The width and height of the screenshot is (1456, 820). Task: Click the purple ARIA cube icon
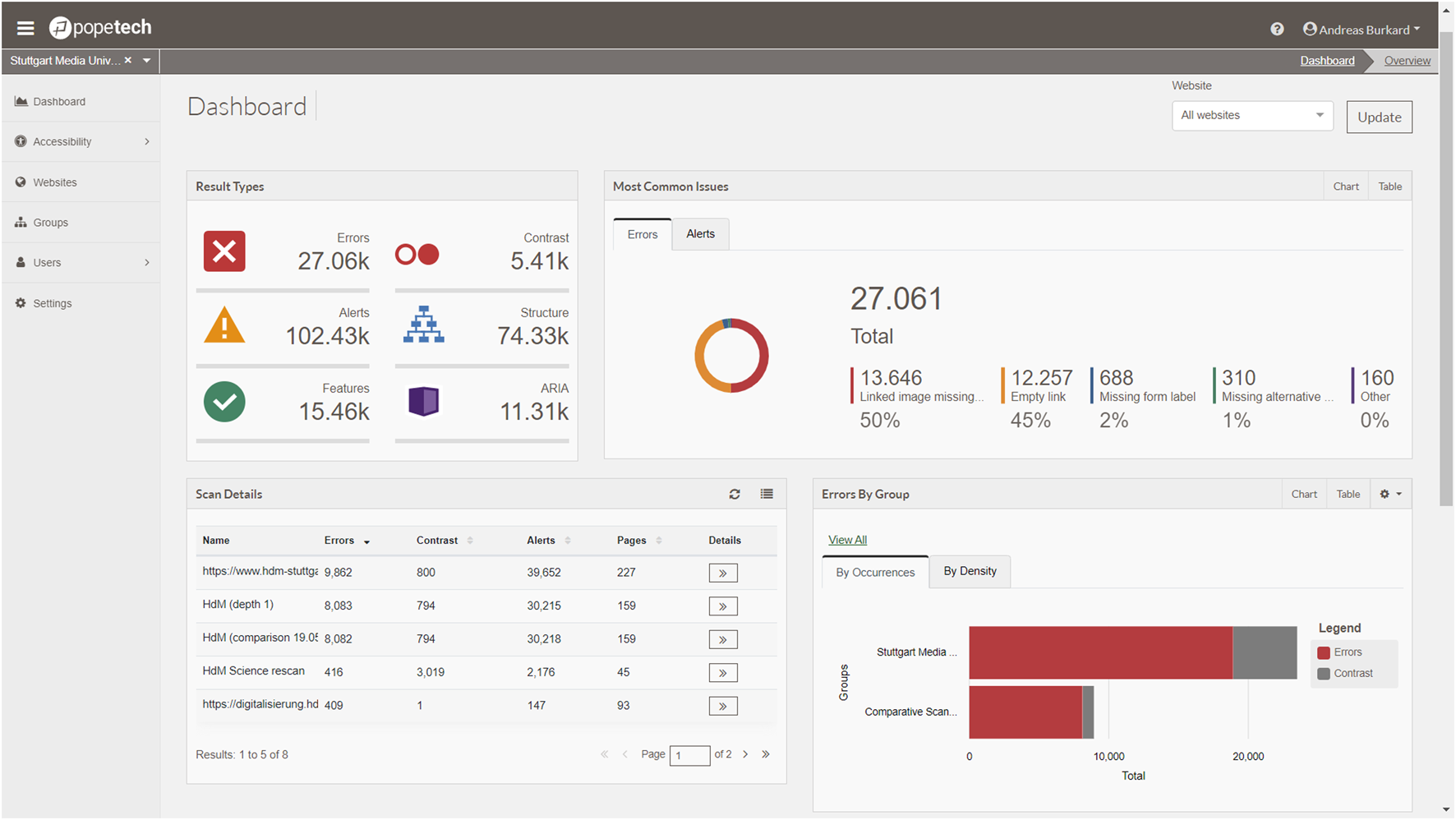tap(423, 402)
